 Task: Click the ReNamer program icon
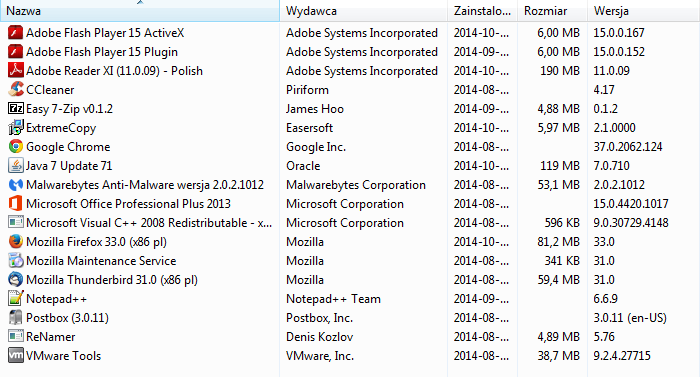click(x=16, y=336)
